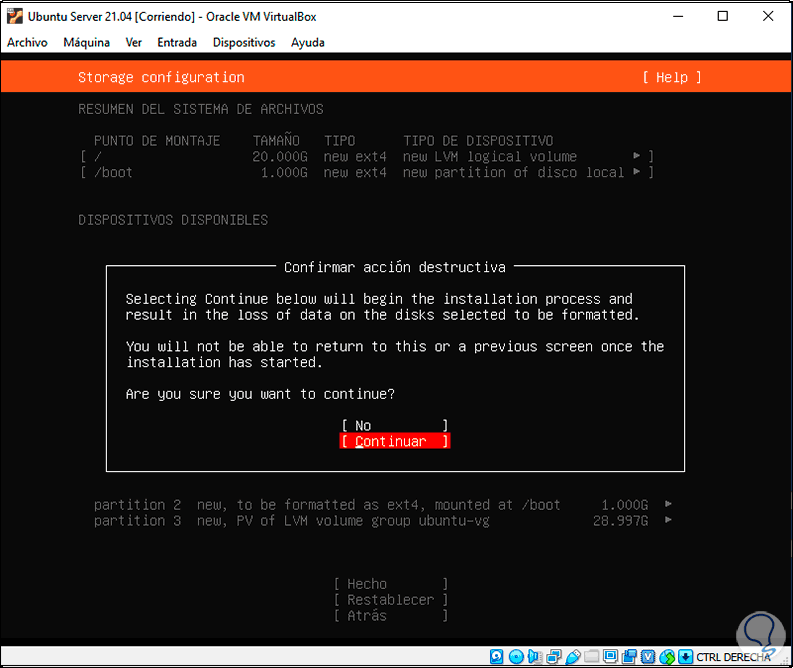Click the 'Storage configuration' header title
Viewport: 793px width, 668px height.
point(161,77)
